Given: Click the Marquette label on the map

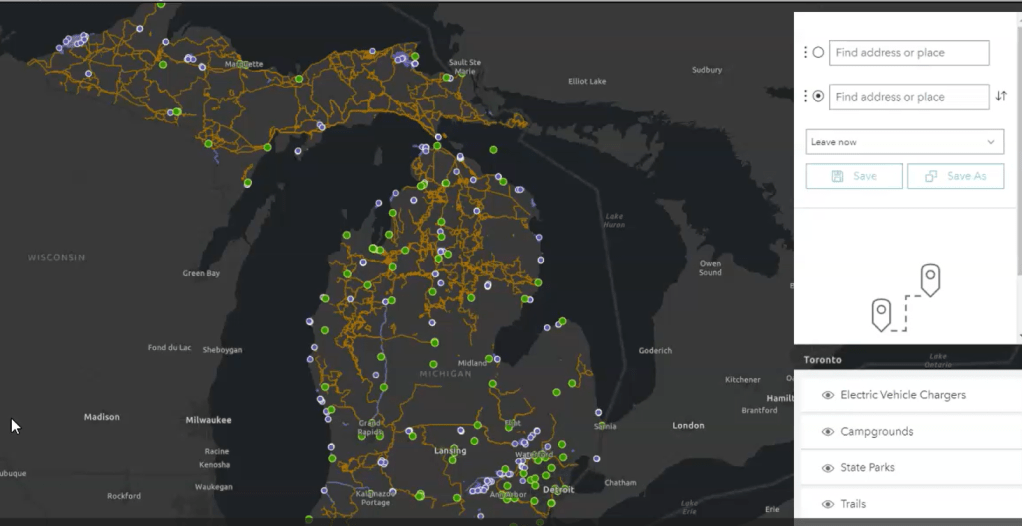Looking at the screenshot, I should [244, 65].
